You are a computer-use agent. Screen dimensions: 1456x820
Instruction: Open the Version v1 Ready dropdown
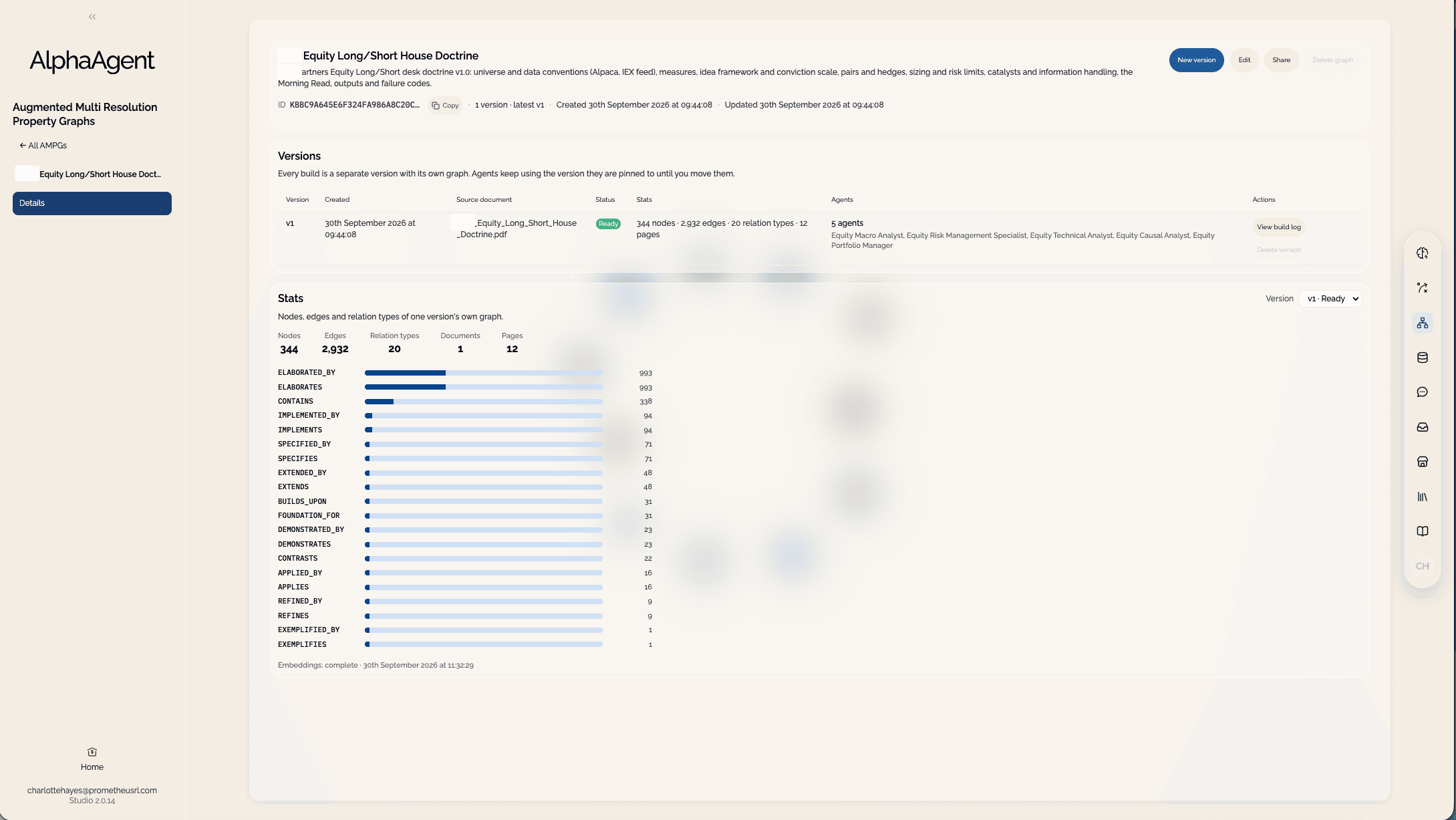coord(1330,299)
